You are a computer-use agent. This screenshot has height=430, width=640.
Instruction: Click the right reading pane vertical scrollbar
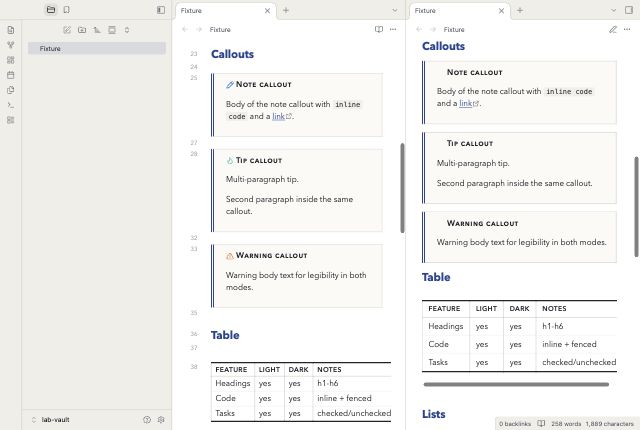636,206
